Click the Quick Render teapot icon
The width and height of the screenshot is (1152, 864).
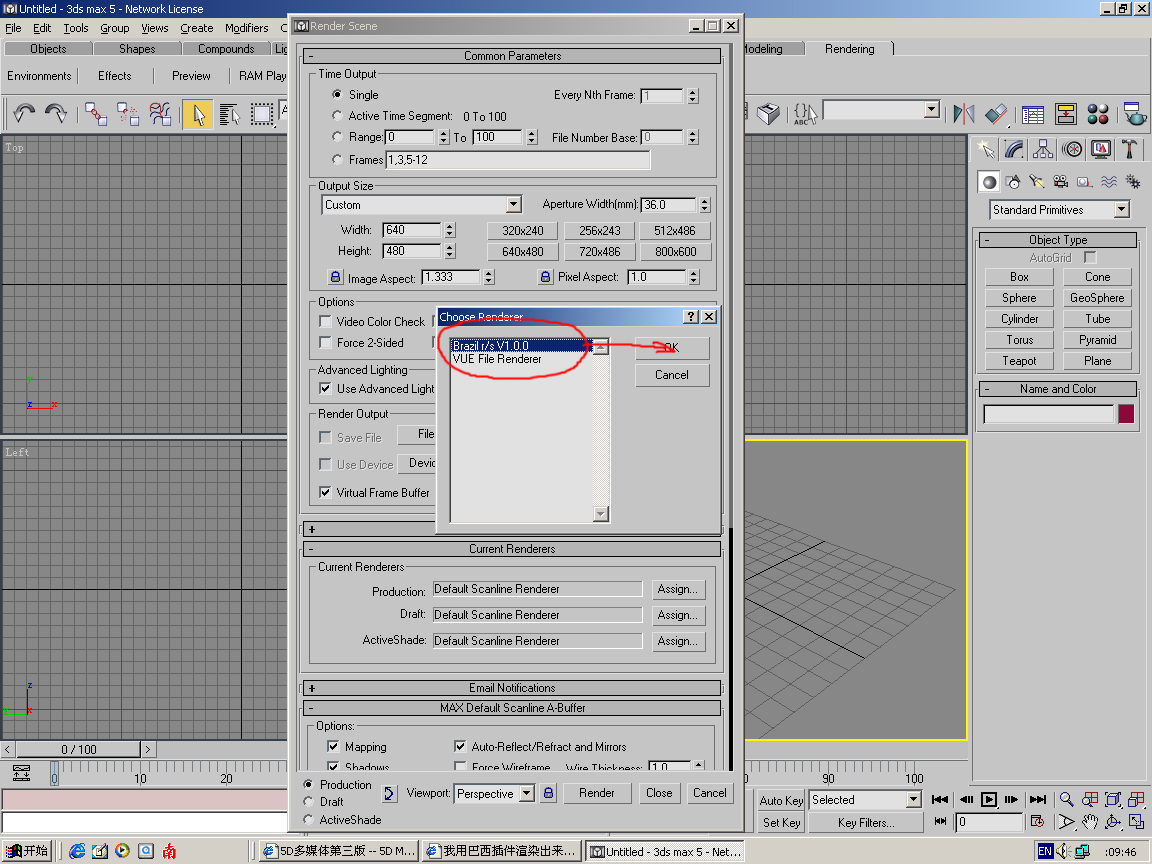point(1134,114)
